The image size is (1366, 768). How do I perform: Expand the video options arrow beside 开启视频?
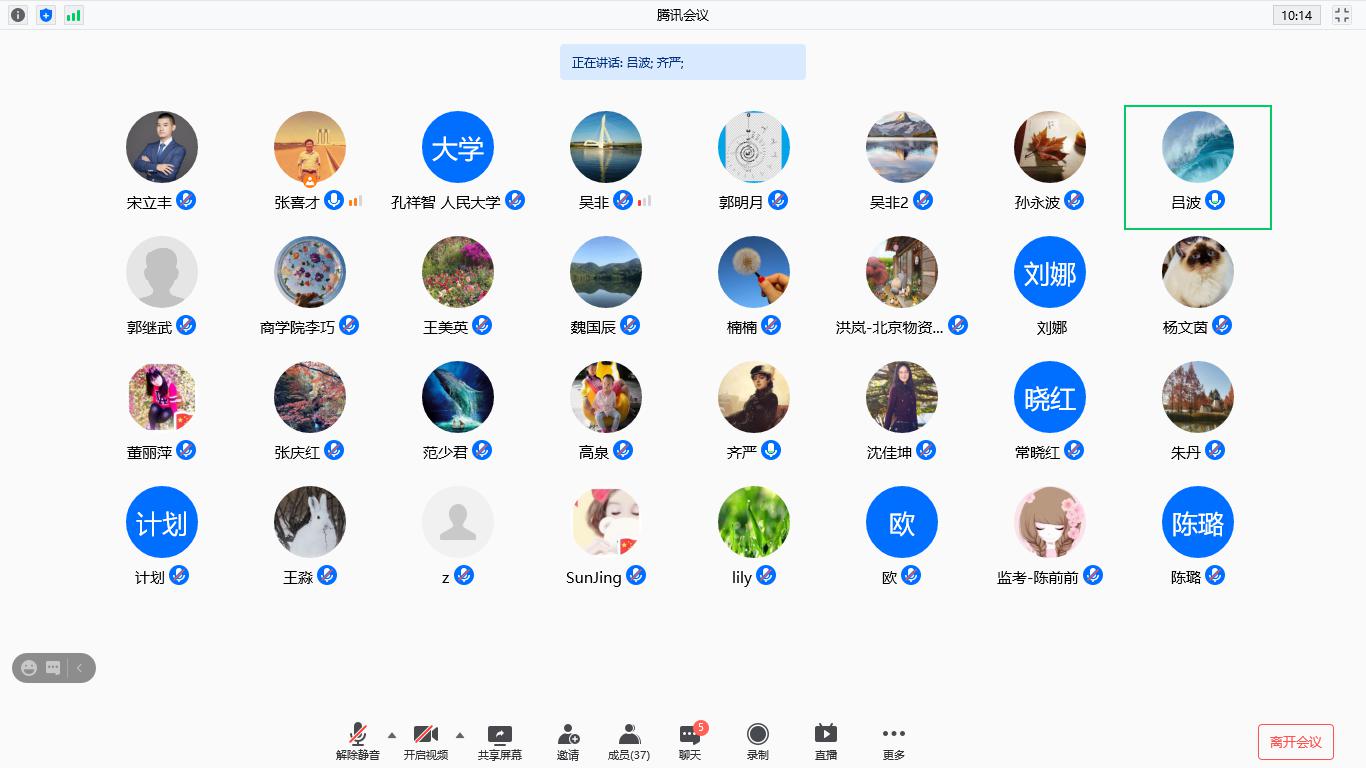click(x=460, y=734)
